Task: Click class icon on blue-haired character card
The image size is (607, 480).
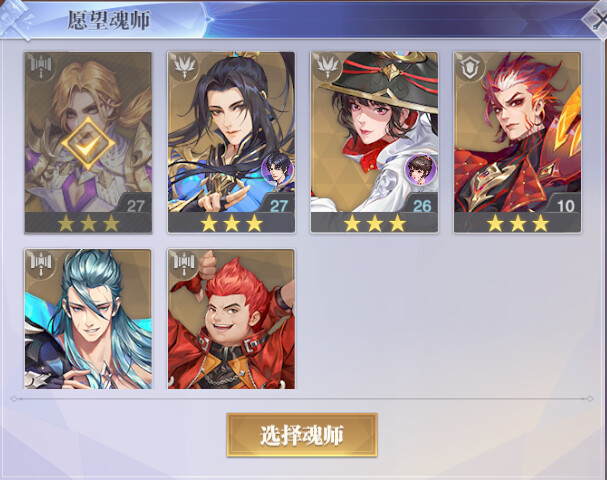Action: (41, 264)
